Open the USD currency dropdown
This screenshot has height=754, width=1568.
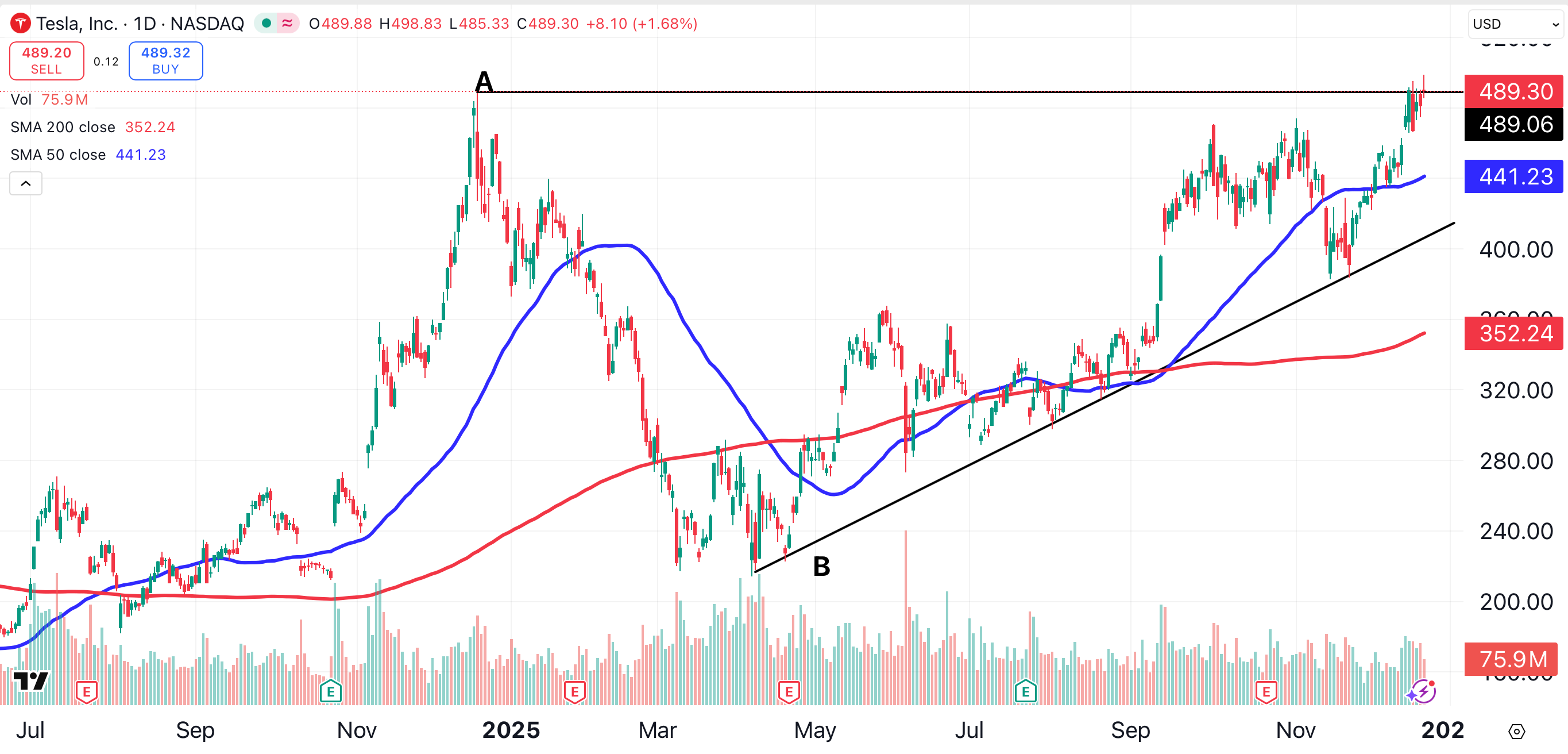click(x=1515, y=24)
